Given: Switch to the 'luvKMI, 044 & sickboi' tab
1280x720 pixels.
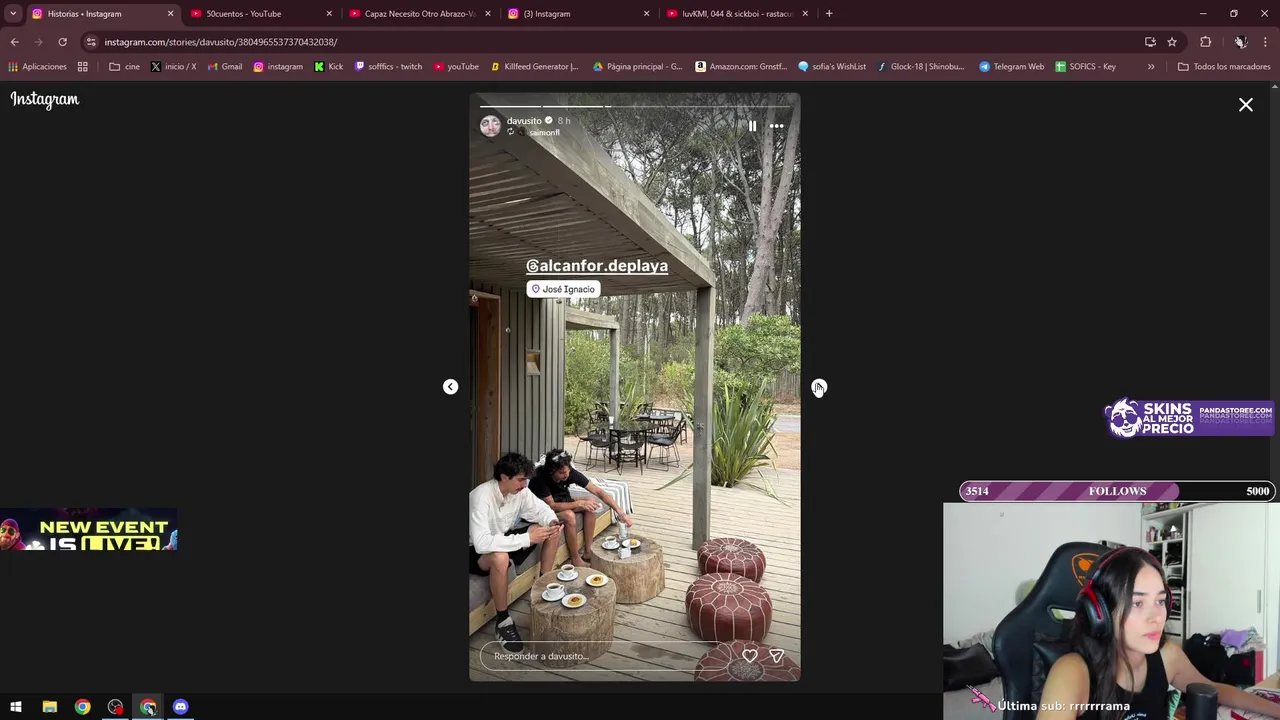Looking at the screenshot, I should point(735,14).
